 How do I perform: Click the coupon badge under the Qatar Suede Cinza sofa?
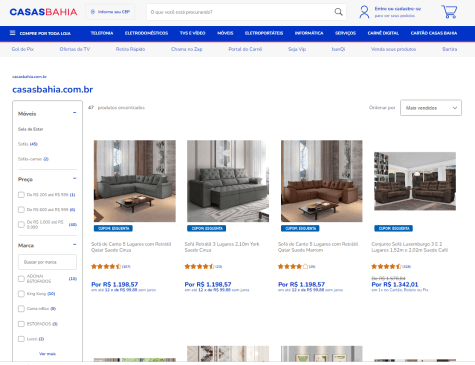tap(113, 228)
